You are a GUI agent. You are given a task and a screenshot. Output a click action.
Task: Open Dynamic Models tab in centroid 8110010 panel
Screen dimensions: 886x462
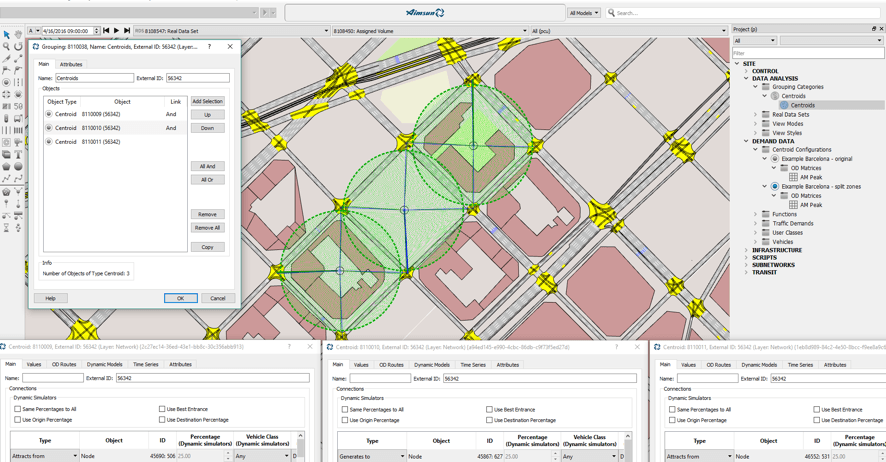click(x=432, y=365)
